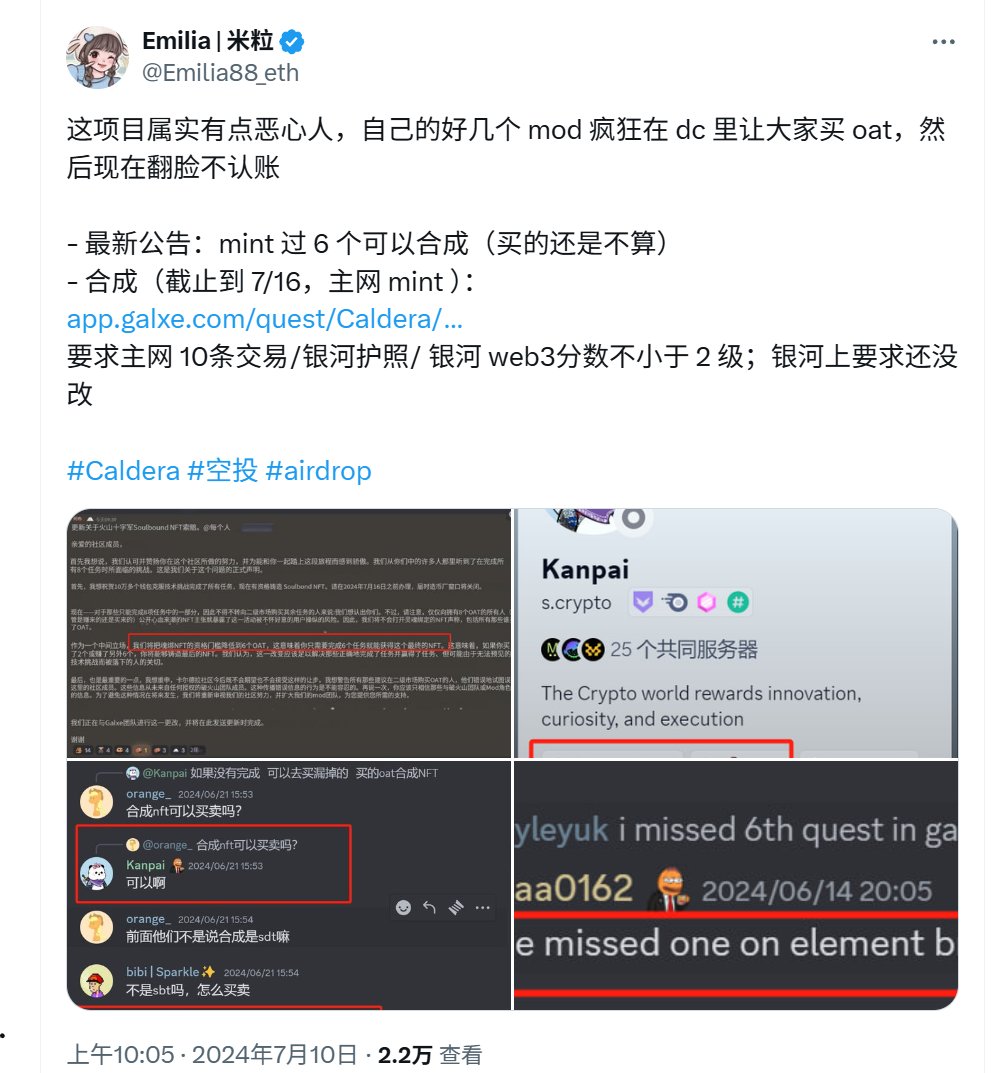The image size is (1006, 1073).
Task: Click the Emilia | 米粒 display name
Action: click(208, 41)
